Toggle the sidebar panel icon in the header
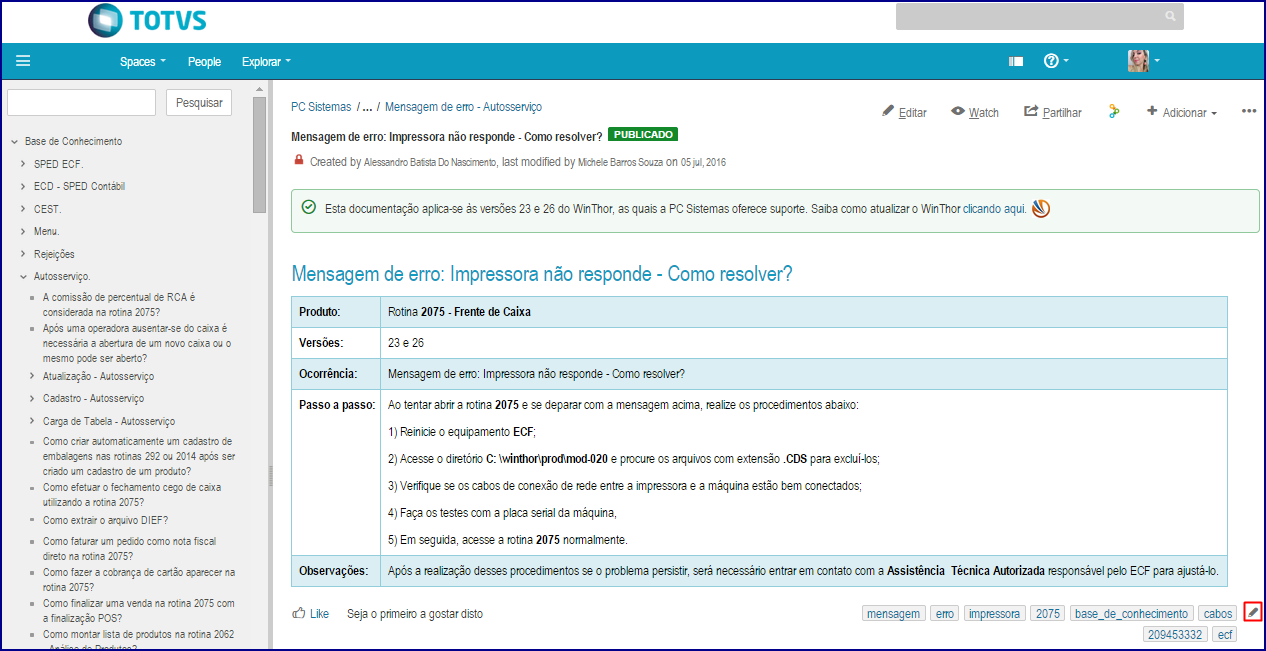Screen dimensions: 1266x651 pyautogui.click(x=1016, y=61)
